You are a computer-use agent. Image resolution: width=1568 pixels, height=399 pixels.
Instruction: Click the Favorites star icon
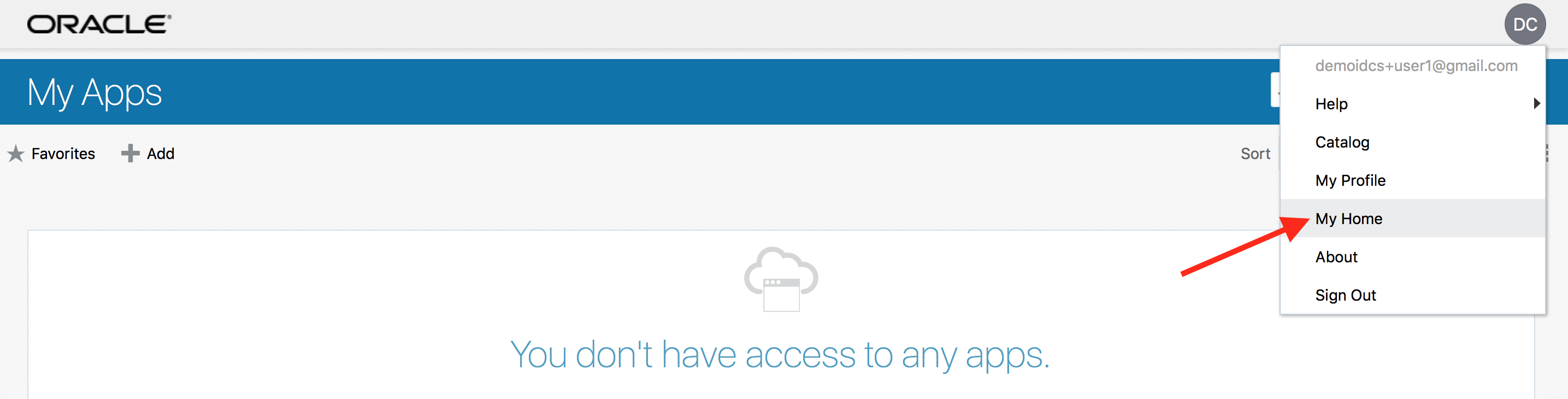point(16,154)
